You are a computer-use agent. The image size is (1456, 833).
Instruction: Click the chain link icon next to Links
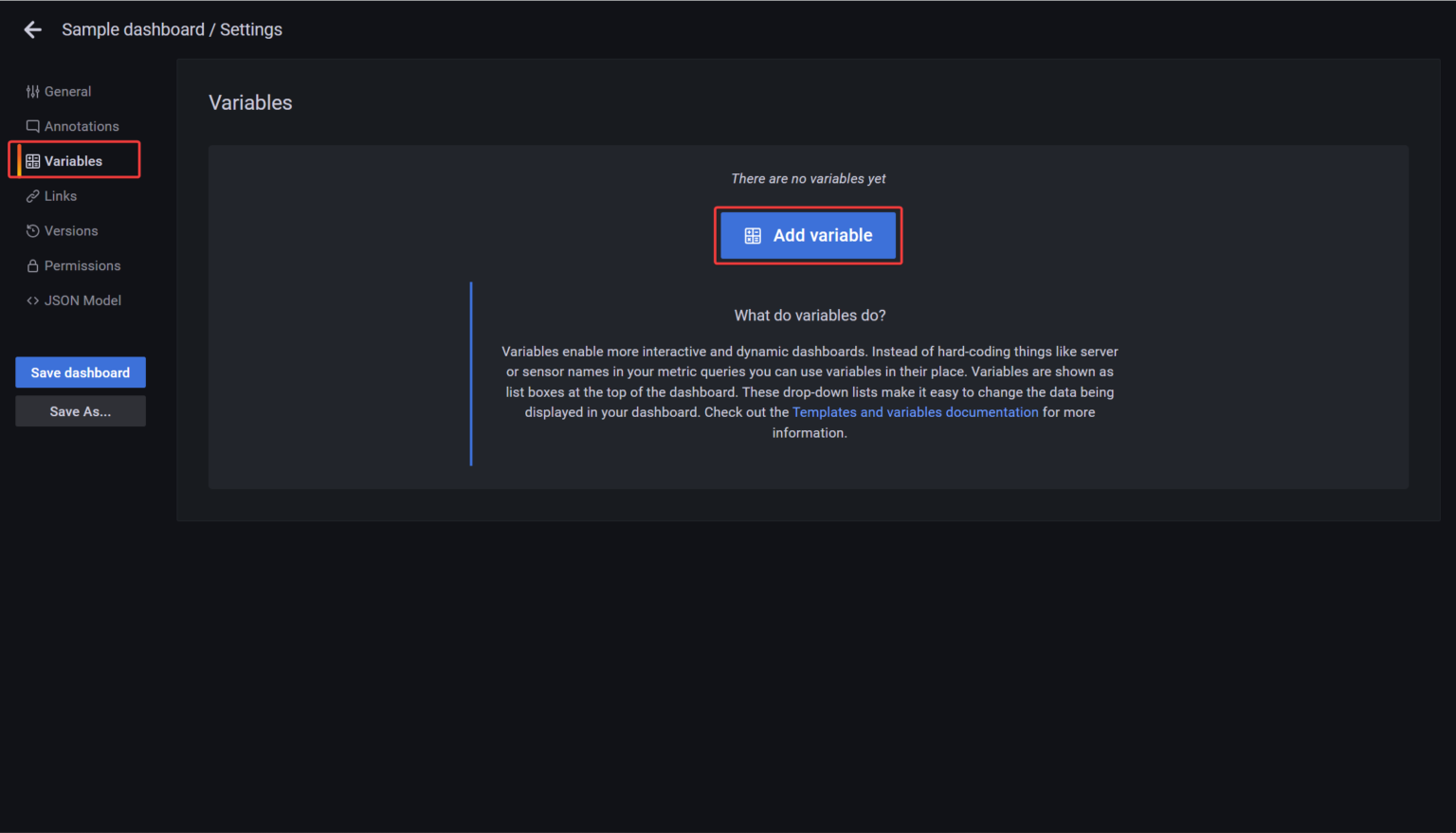(32, 195)
